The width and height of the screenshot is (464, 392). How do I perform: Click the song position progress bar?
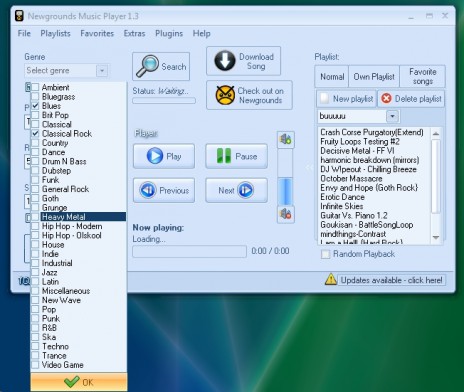coord(189,251)
